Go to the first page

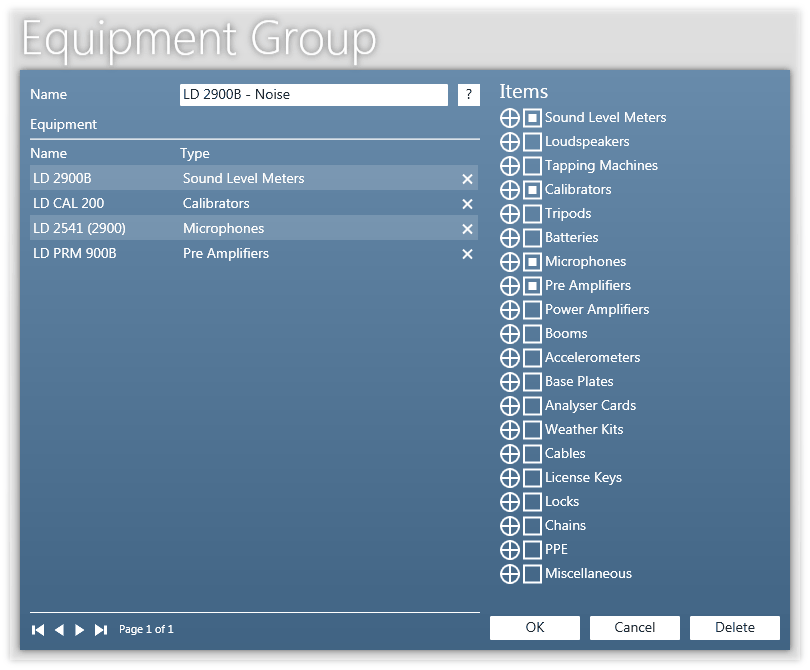[38, 630]
